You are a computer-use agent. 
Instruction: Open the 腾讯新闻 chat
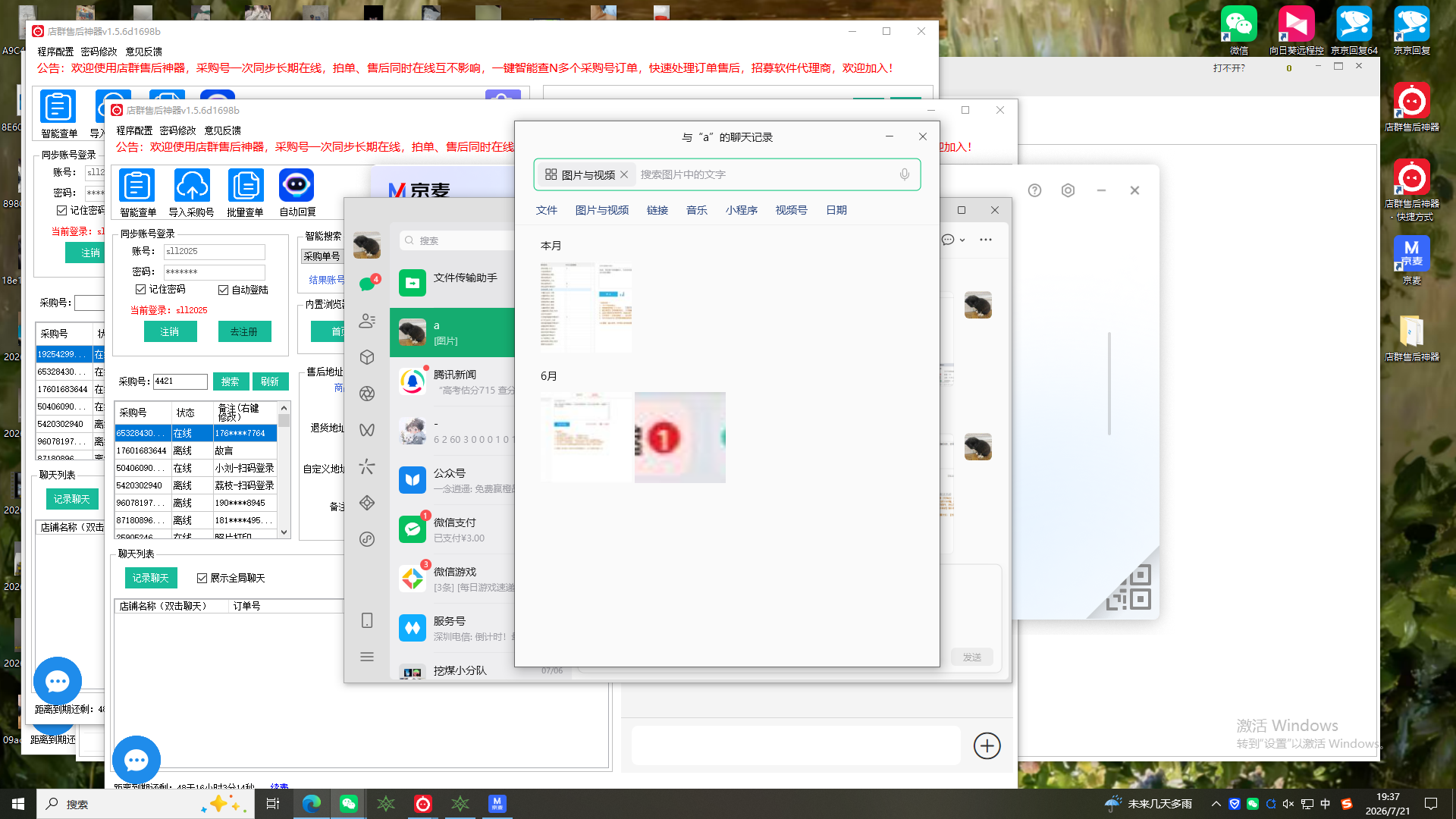(453, 381)
